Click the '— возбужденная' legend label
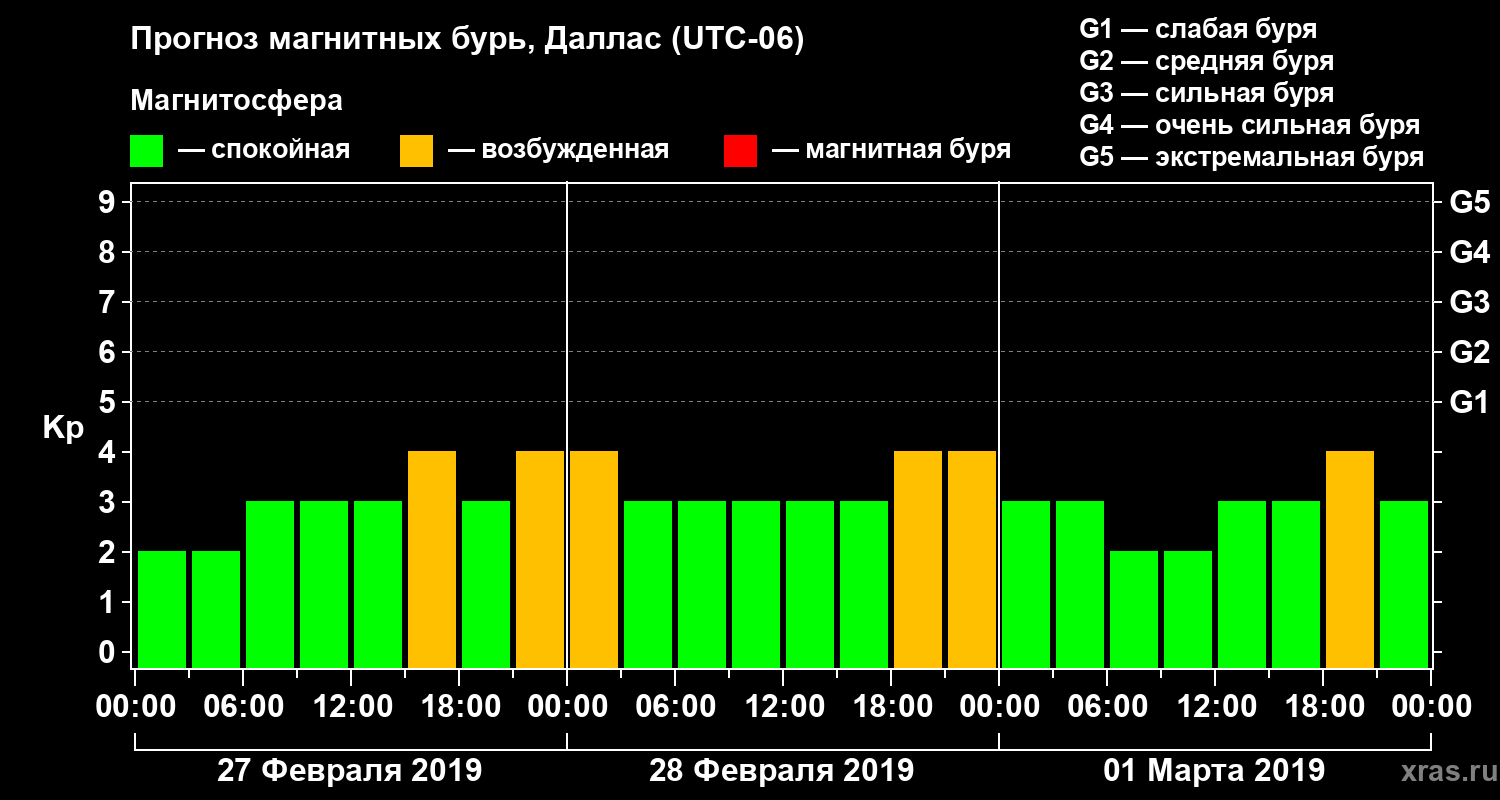 point(559,150)
